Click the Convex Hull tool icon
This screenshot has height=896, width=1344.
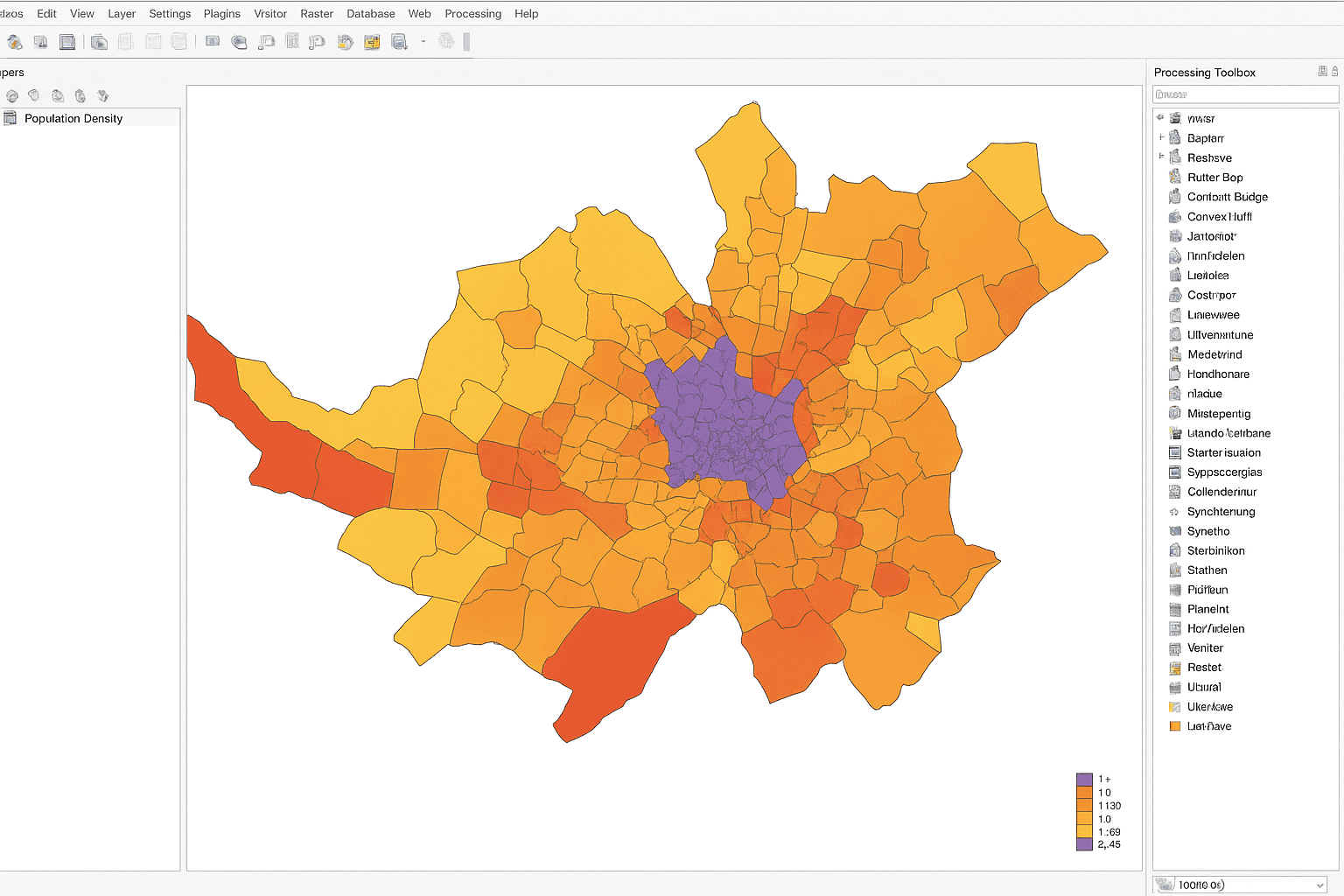(1175, 216)
